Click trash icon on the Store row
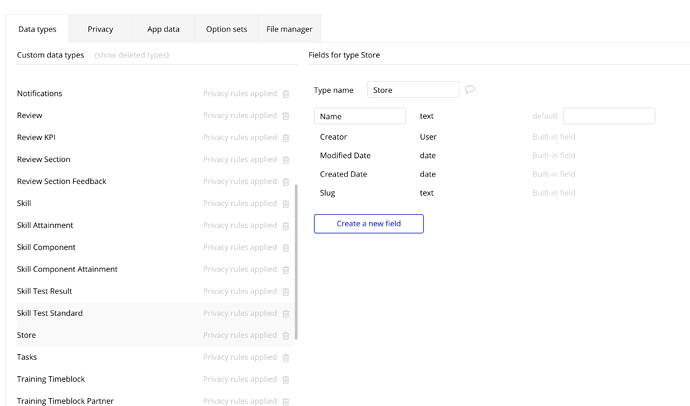The height and width of the screenshot is (406, 690). coord(286,336)
